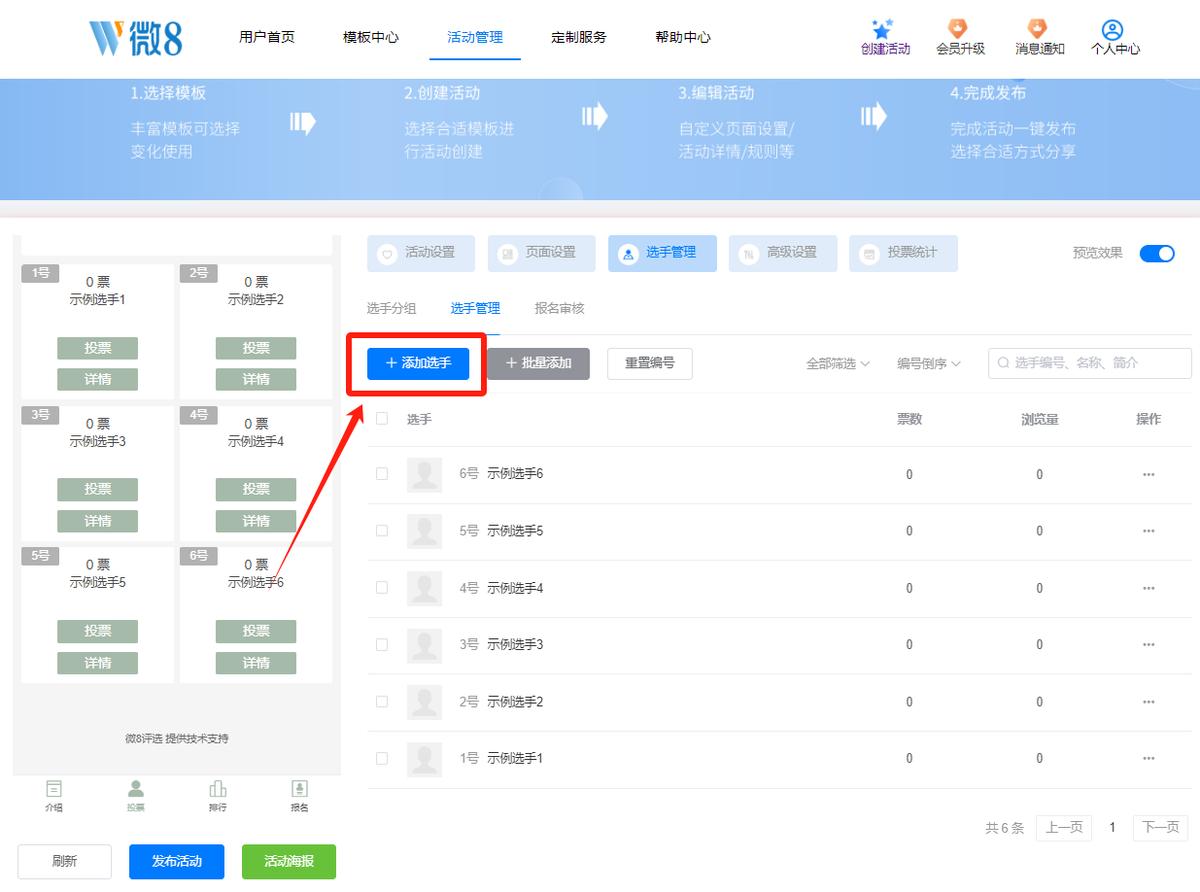Screen dimensions: 1200x892
Task: Click 投票 button for 示例选手1 preview card
Action: pos(97,348)
